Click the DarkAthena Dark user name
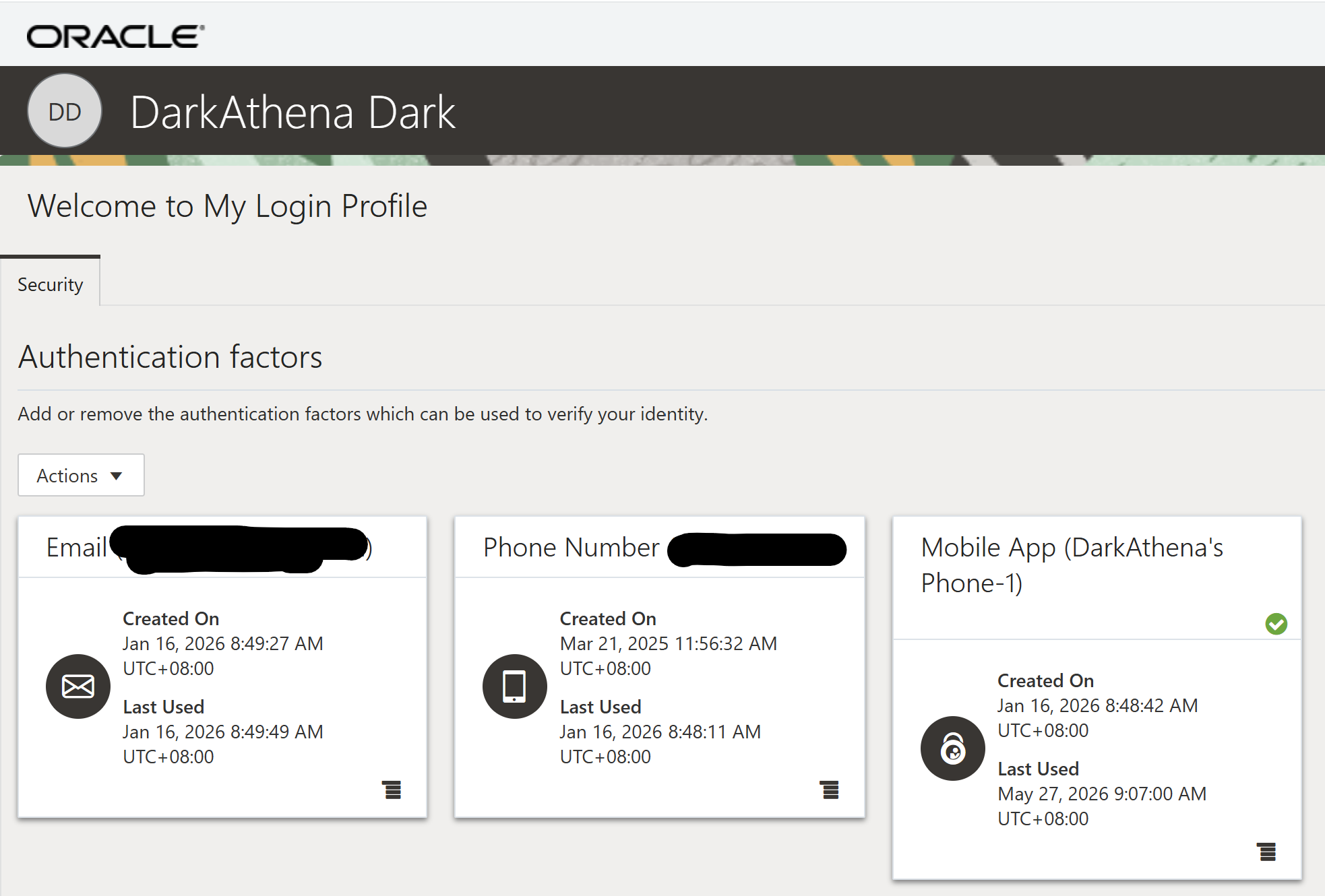Screen dimensions: 1325x896 click(x=293, y=112)
